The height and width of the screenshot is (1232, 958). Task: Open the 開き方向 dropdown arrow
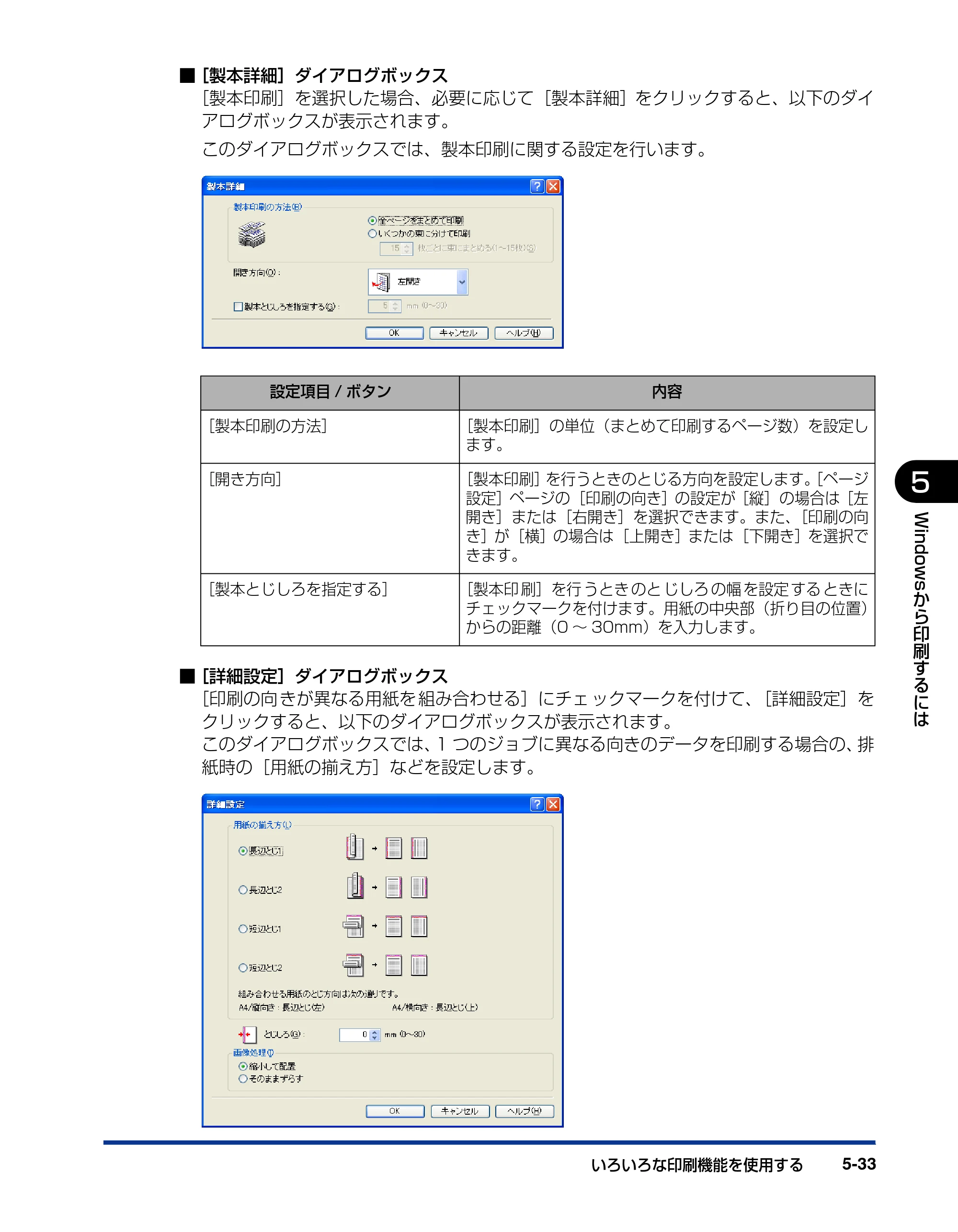tap(462, 282)
